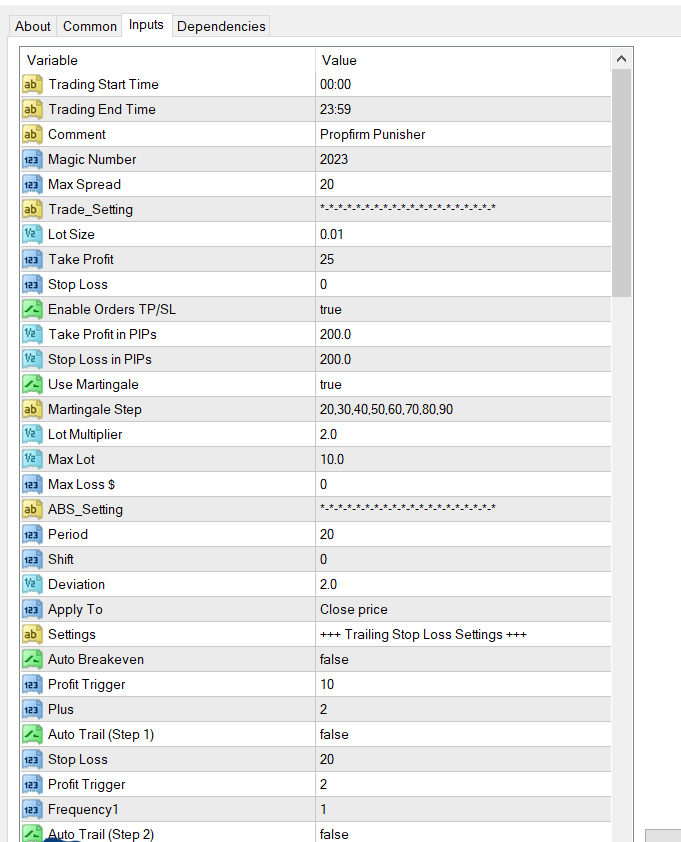Select the Lot Size value 0.01
The image size is (681, 842).
(463, 234)
